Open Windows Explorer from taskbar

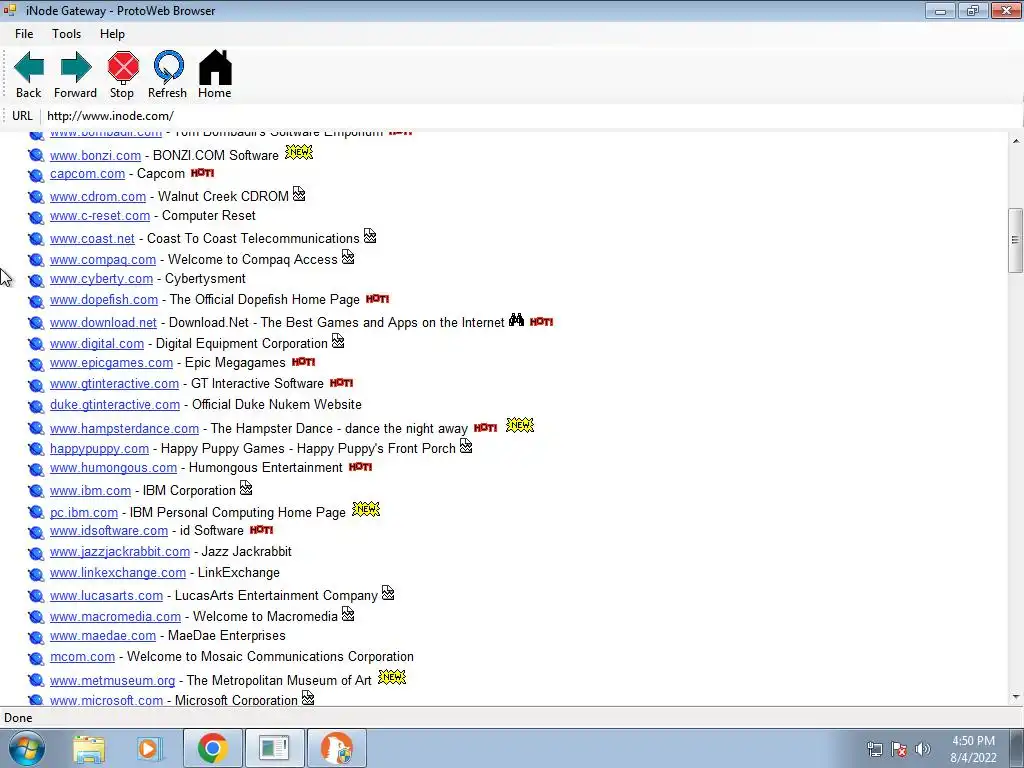tap(89, 748)
